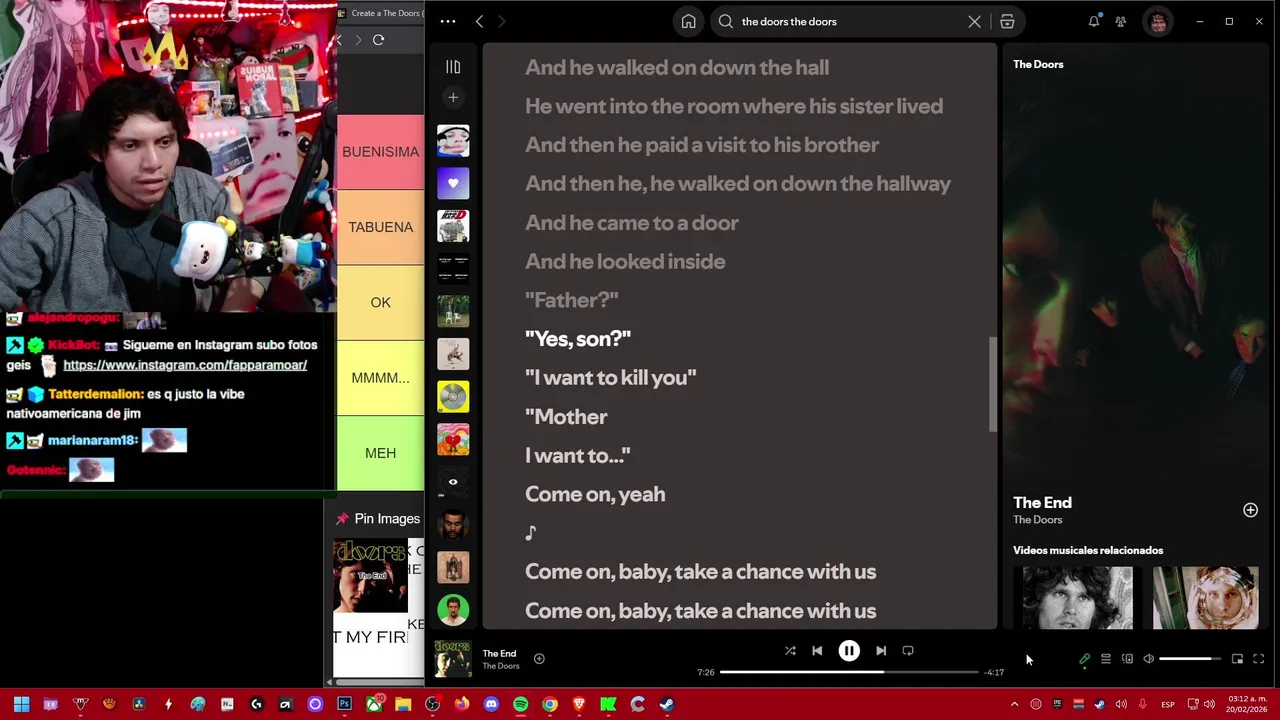Click ESP language indicator in tray

click(1167, 705)
